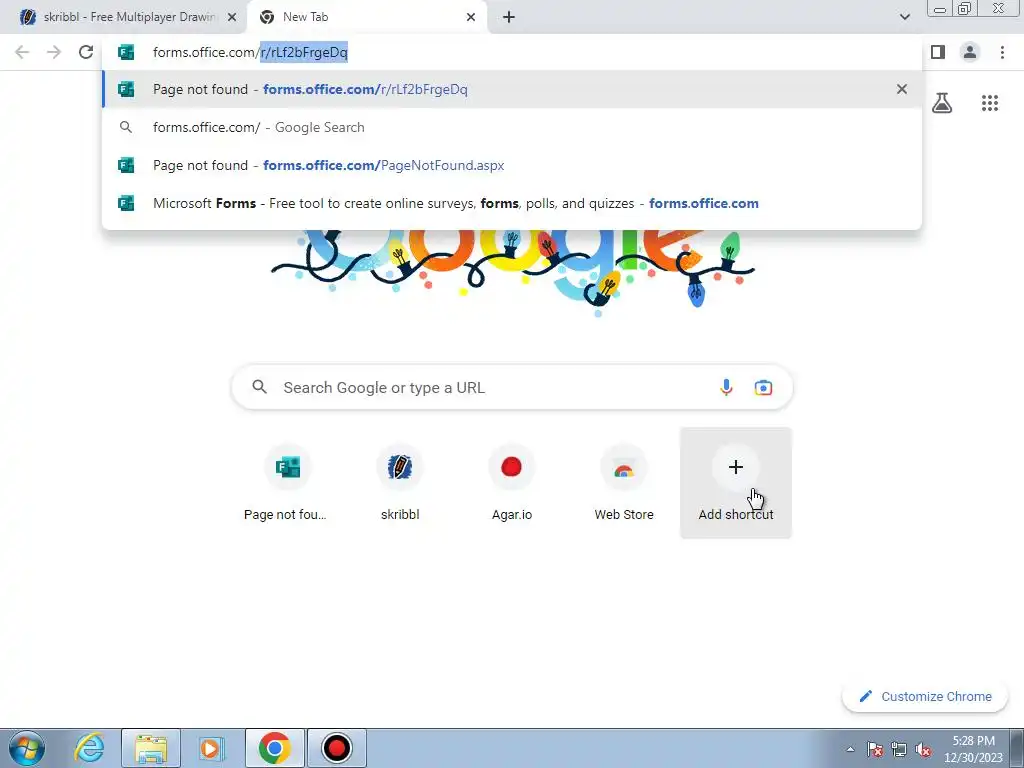Remove the rLf2bFrgeDq suggestion
The height and width of the screenshot is (768, 1024).
(902, 89)
